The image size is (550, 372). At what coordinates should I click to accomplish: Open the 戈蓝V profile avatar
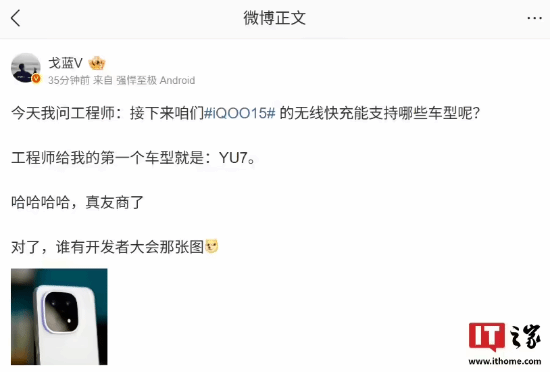click(x=26, y=68)
